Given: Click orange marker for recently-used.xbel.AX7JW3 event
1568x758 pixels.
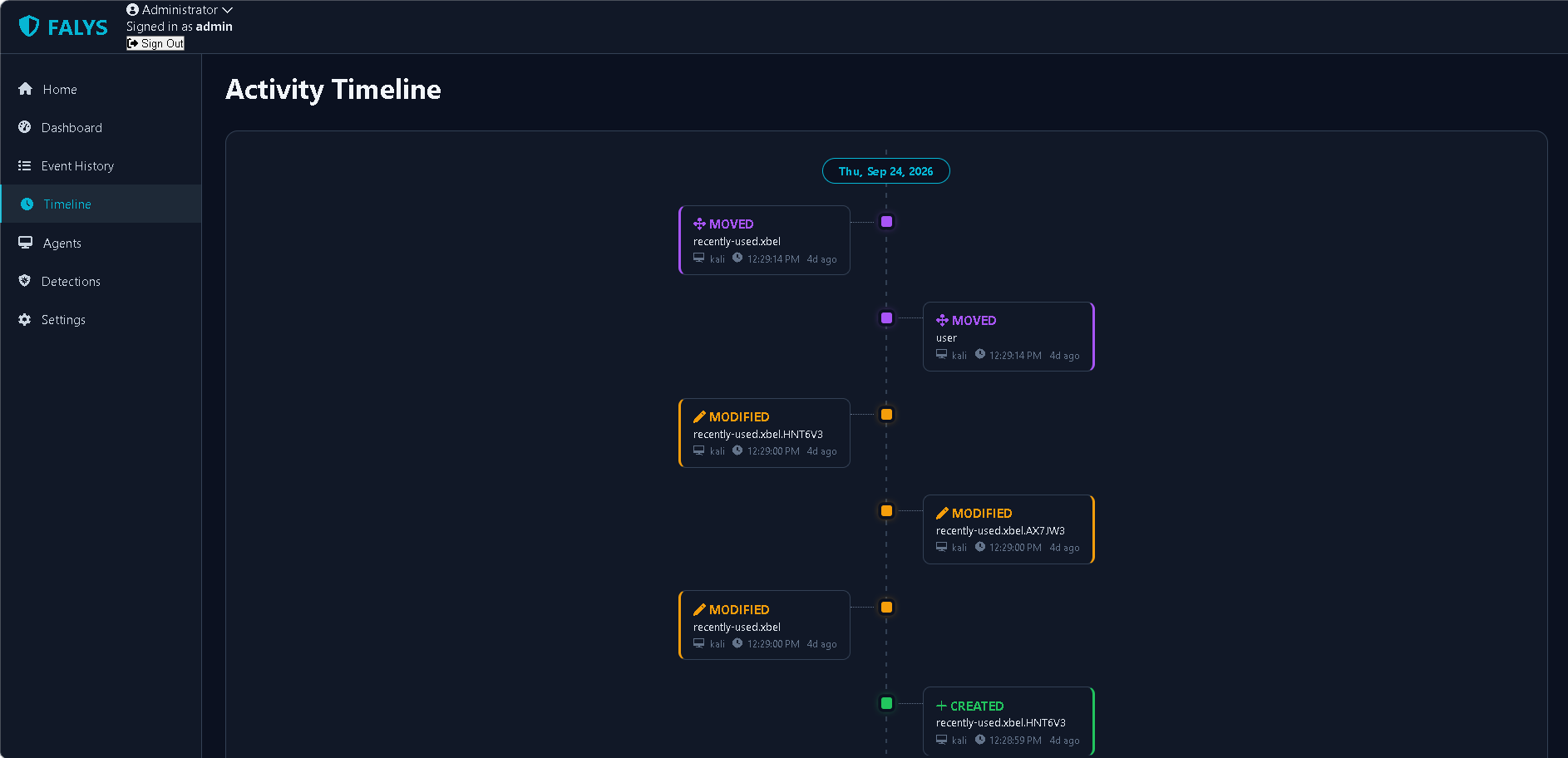Looking at the screenshot, I should (x=886, y=511).
